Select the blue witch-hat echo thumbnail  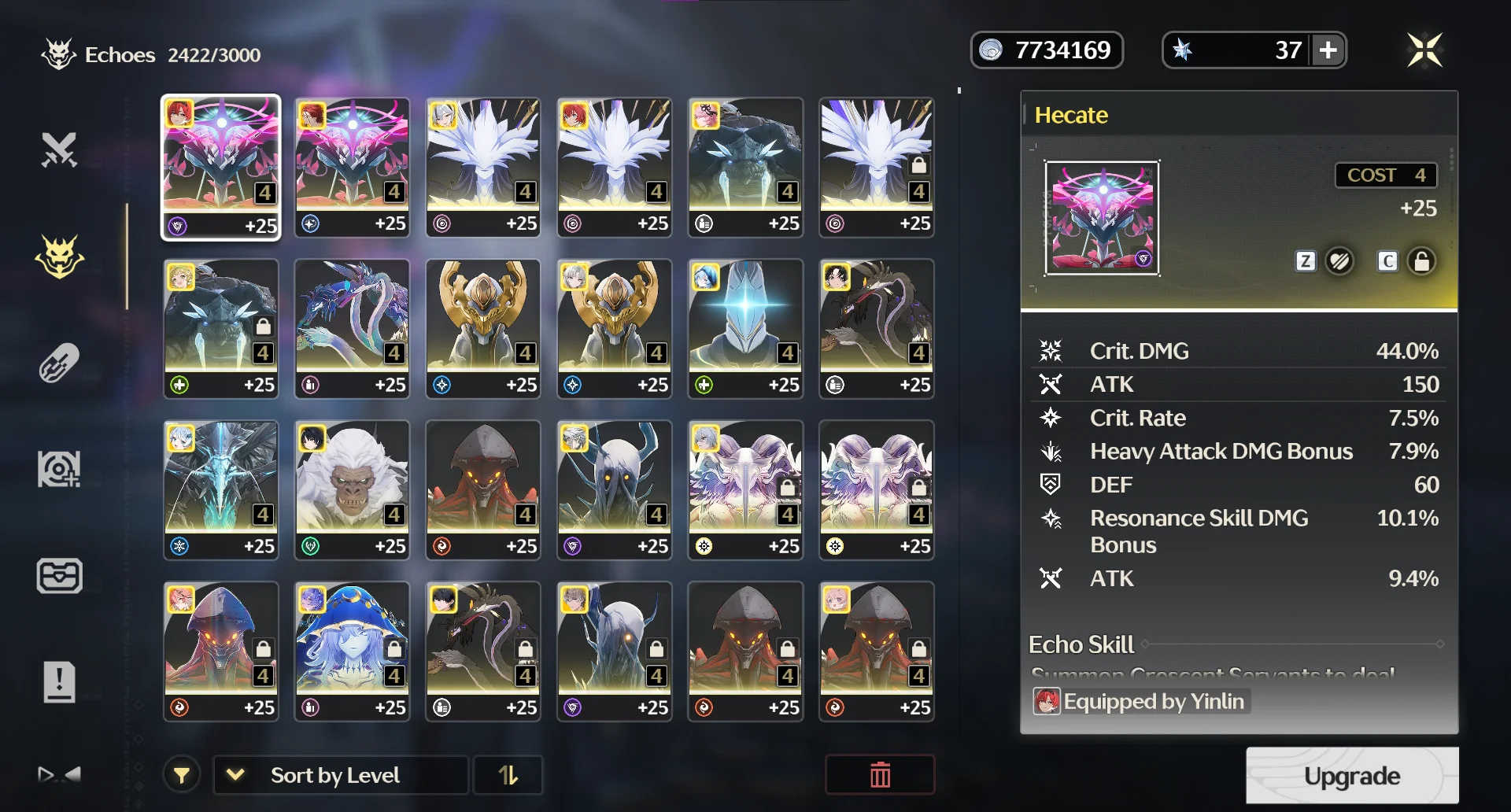[x=352, y=651]
